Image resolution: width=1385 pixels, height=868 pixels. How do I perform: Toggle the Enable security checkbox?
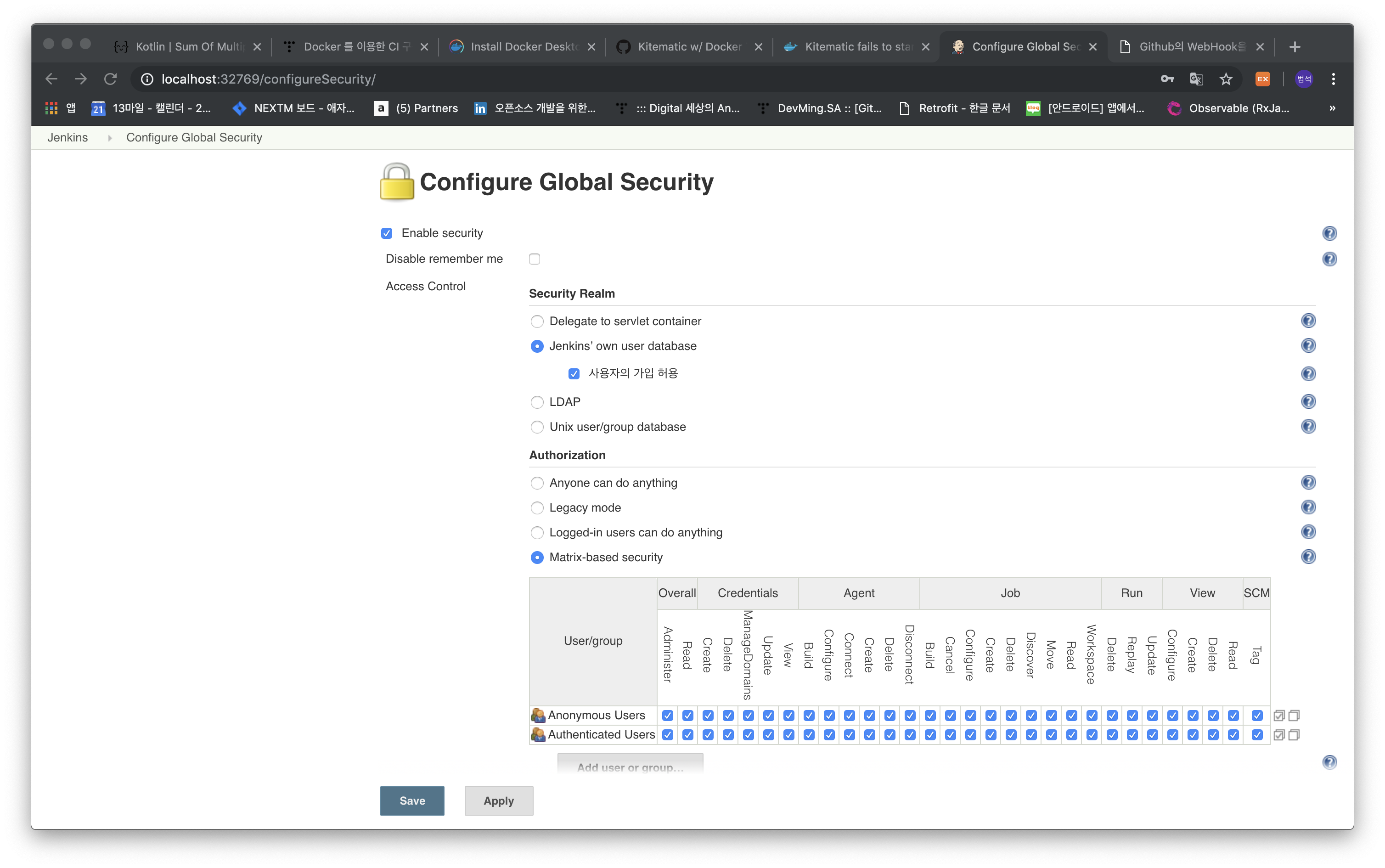387,233
